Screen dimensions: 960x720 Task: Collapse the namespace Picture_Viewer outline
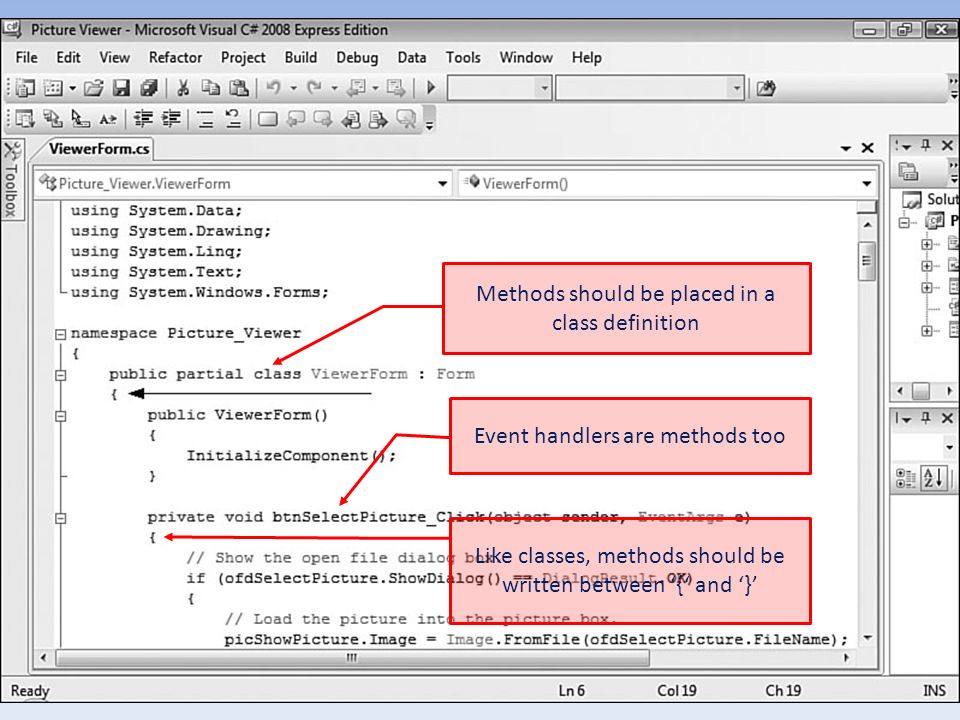[x=61, y=334]
